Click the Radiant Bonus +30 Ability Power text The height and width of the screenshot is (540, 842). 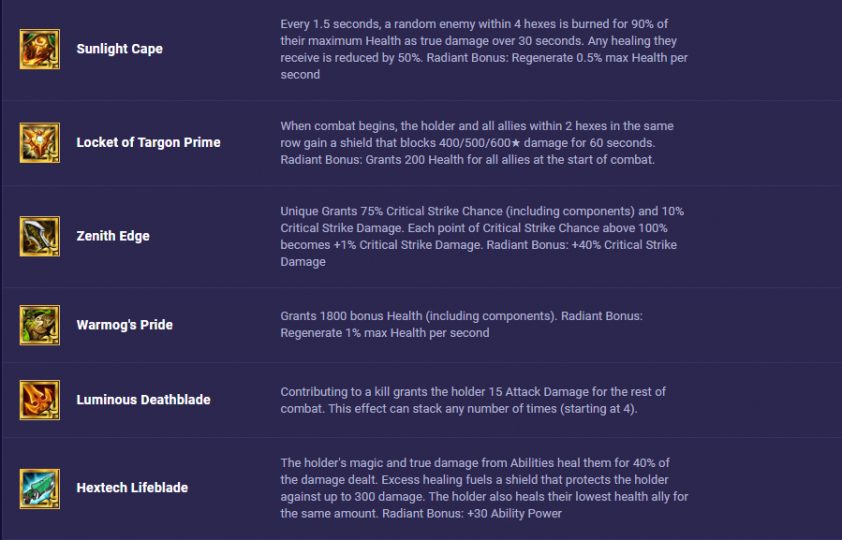pyautogui.click(x=472, y=514)
